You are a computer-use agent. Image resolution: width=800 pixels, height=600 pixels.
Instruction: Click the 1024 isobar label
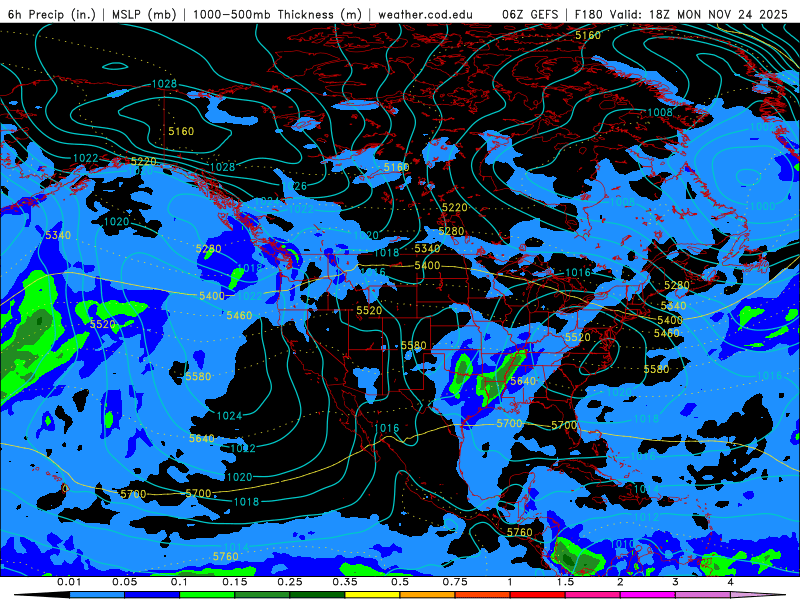pyautogui.click(x=229, y=416)
